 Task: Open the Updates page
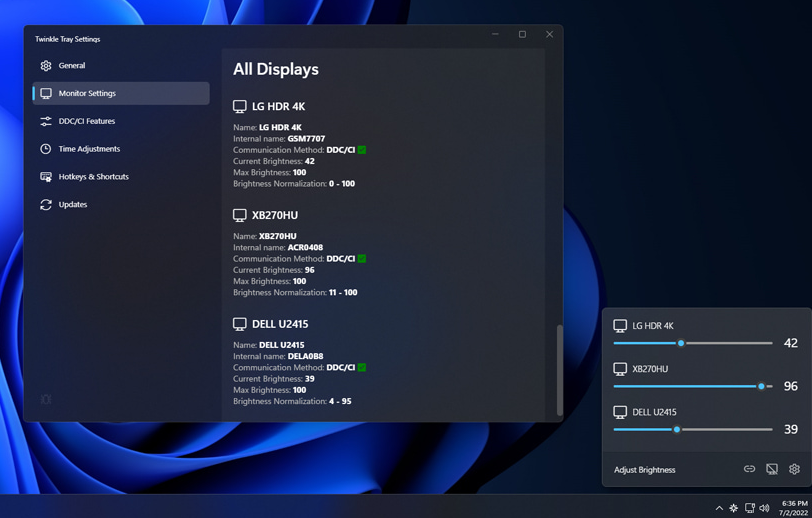73,205
